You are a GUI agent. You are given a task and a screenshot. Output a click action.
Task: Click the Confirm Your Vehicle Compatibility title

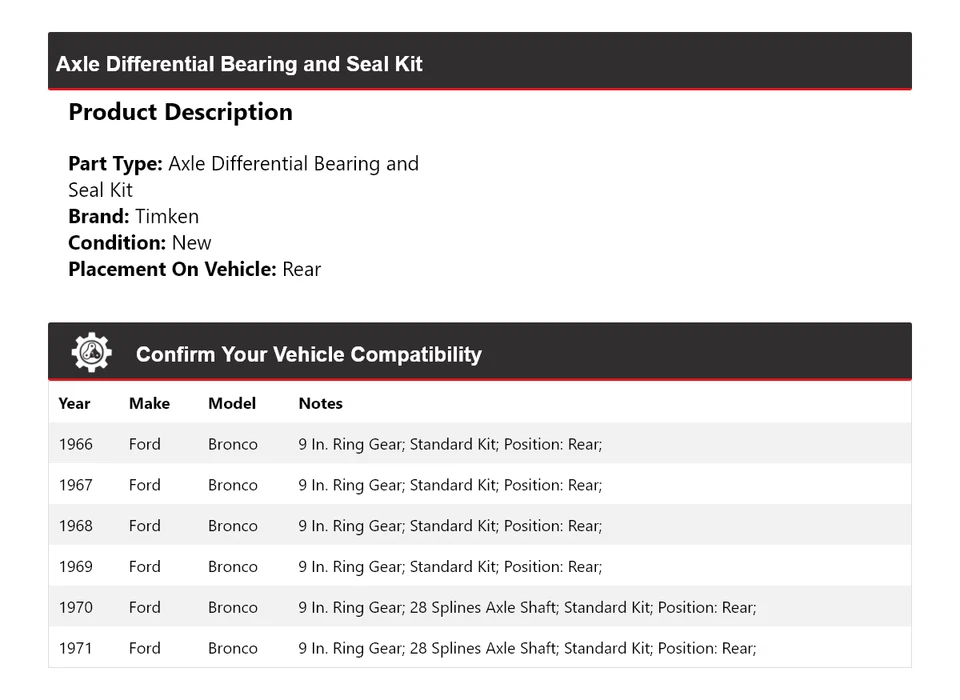[308, 355]
